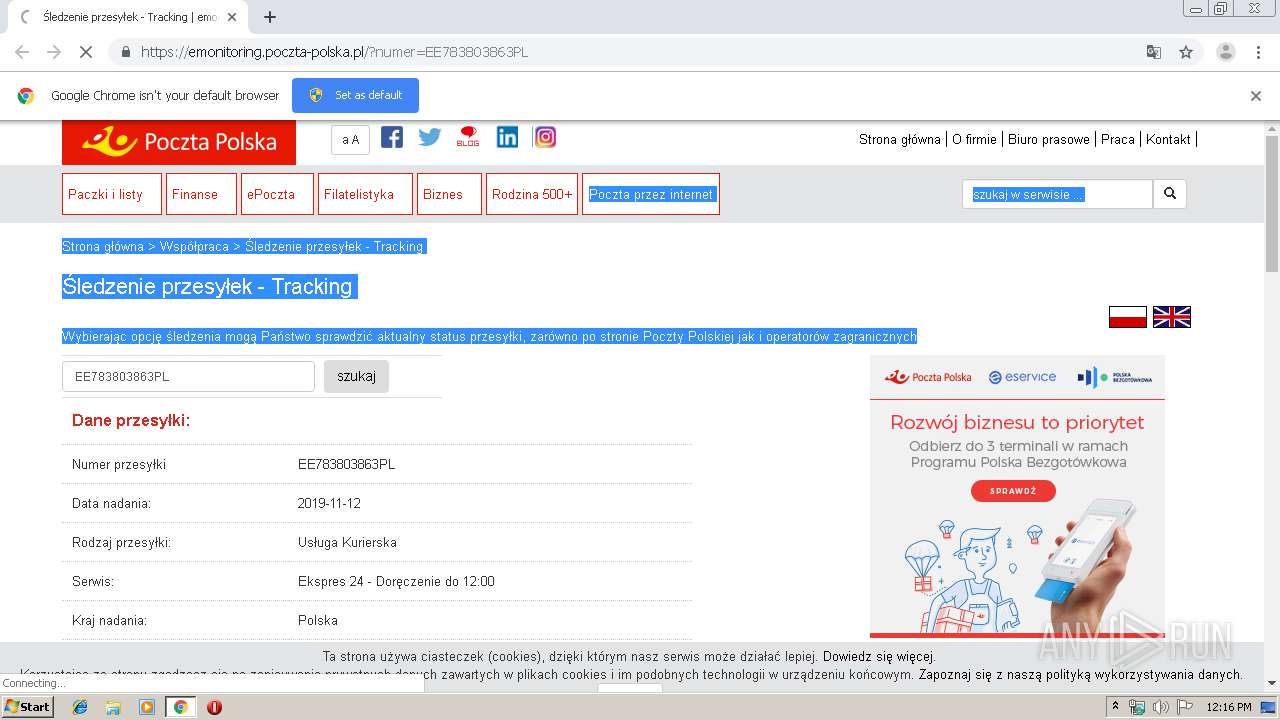Show hidden system tray icons

(1115, 707)
